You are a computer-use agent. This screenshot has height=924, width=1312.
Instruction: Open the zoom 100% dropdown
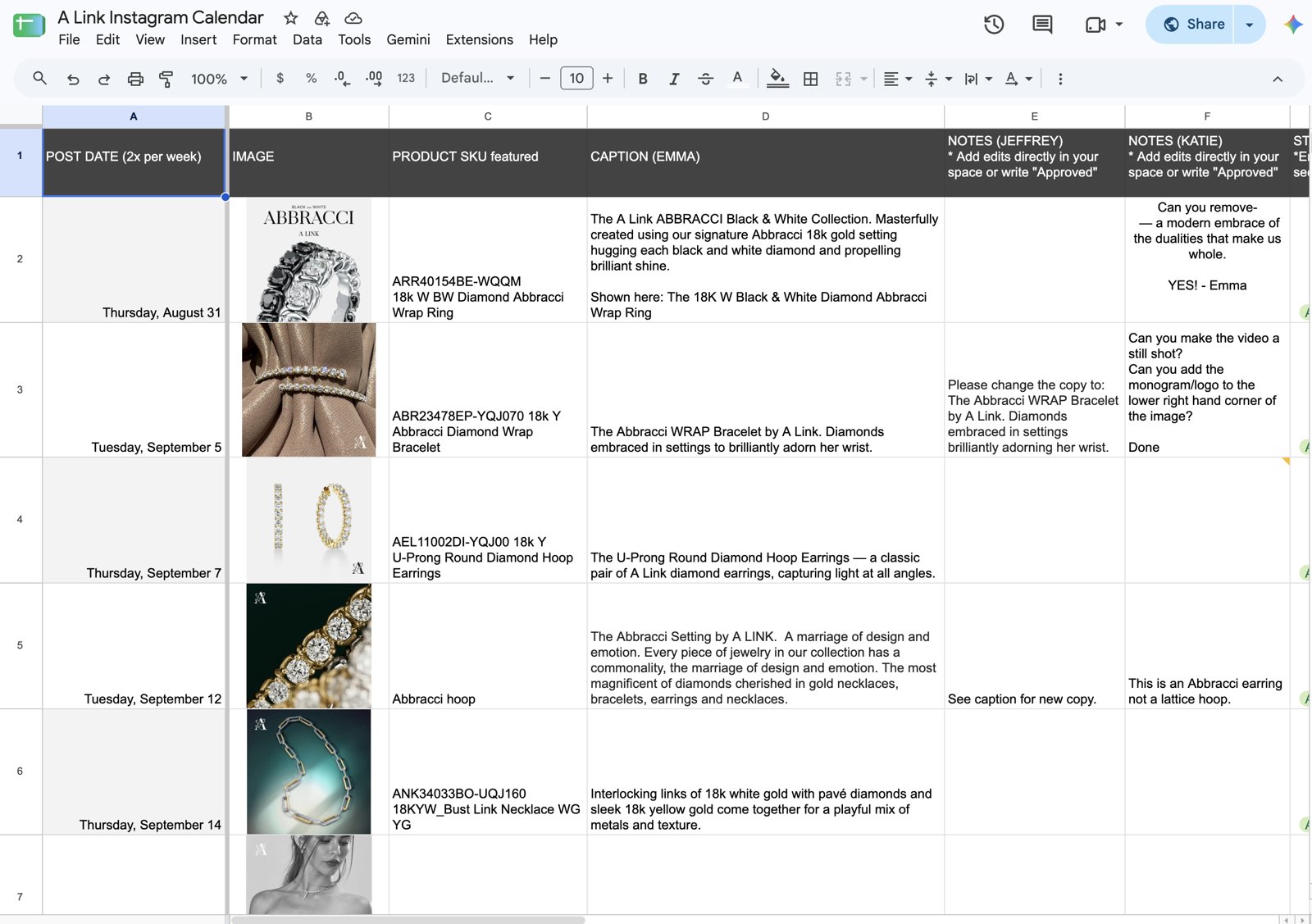[x=219, y=79]
